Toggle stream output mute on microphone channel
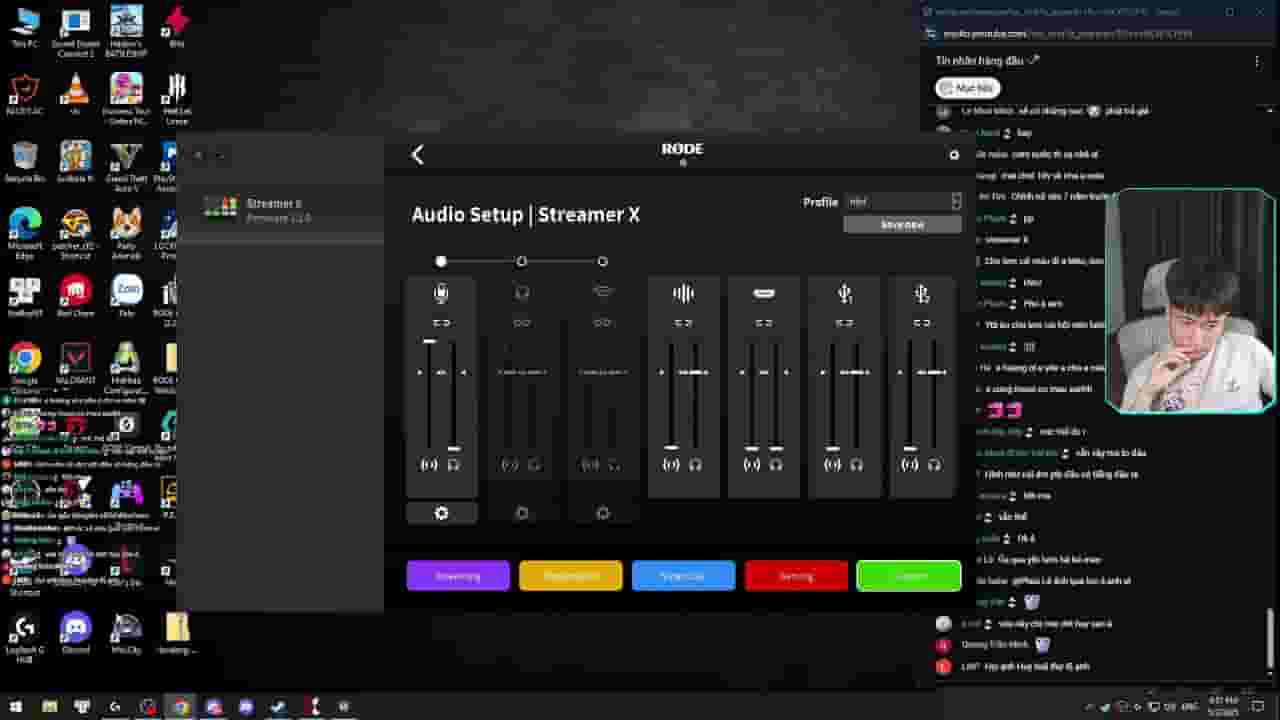 429,465
